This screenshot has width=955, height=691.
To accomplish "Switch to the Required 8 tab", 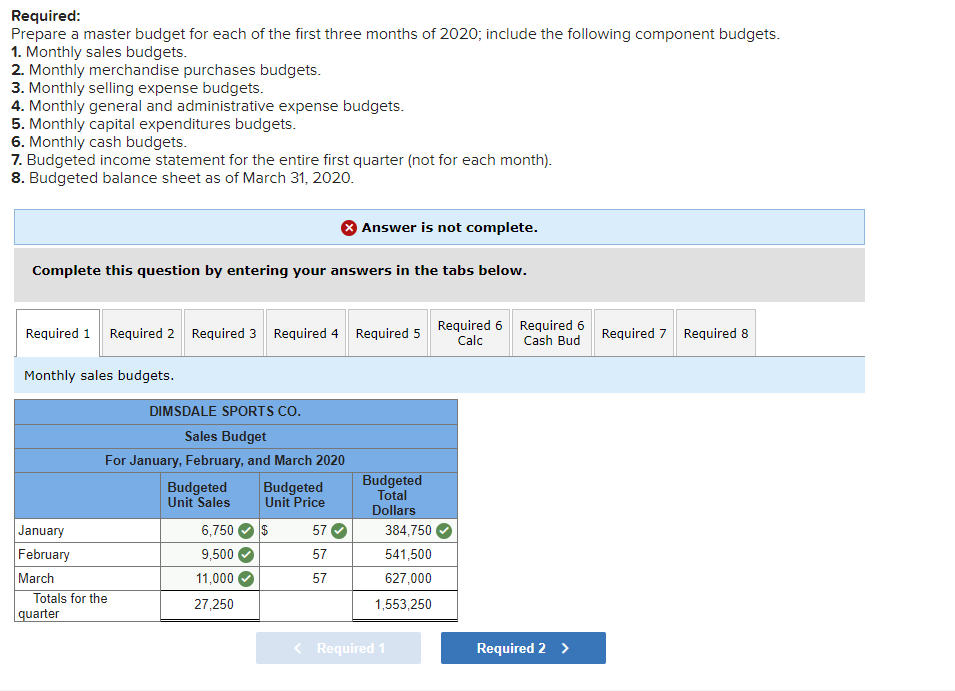I will [716, 333].
